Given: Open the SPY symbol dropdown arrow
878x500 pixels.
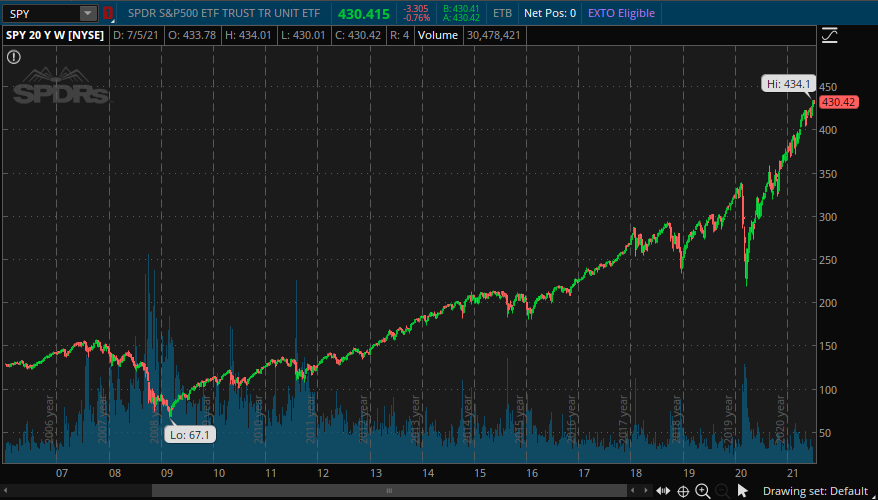Looking at the screenshot, I should tap(88, 13).
